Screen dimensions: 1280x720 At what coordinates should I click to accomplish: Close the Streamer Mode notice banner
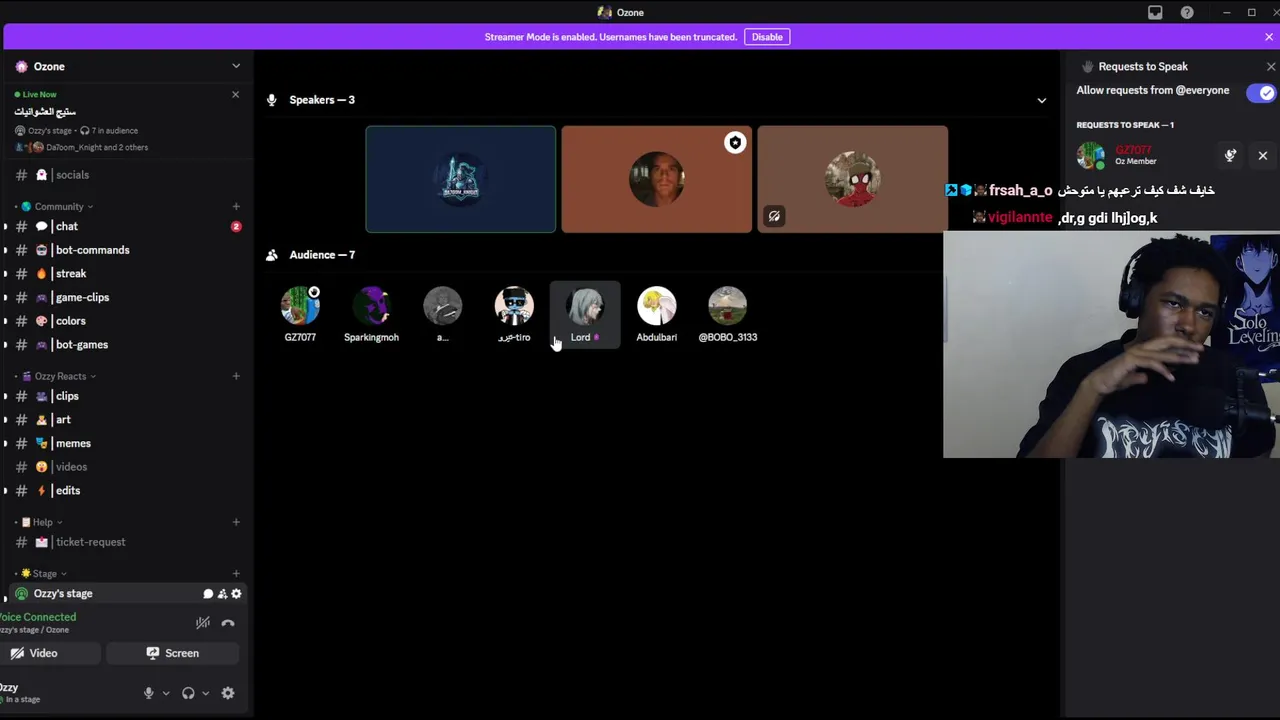[x=1269, y=37]
